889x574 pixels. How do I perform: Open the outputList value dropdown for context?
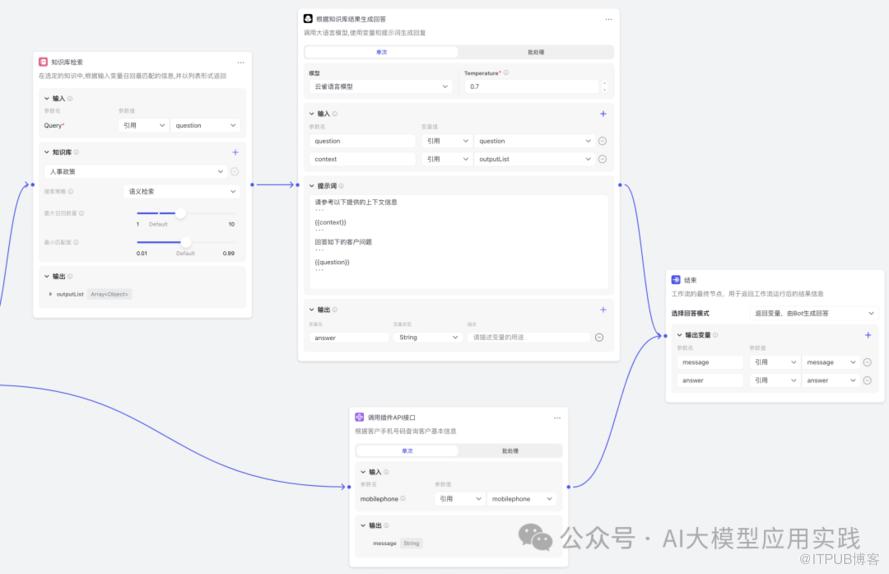click(x=535, y=159)
